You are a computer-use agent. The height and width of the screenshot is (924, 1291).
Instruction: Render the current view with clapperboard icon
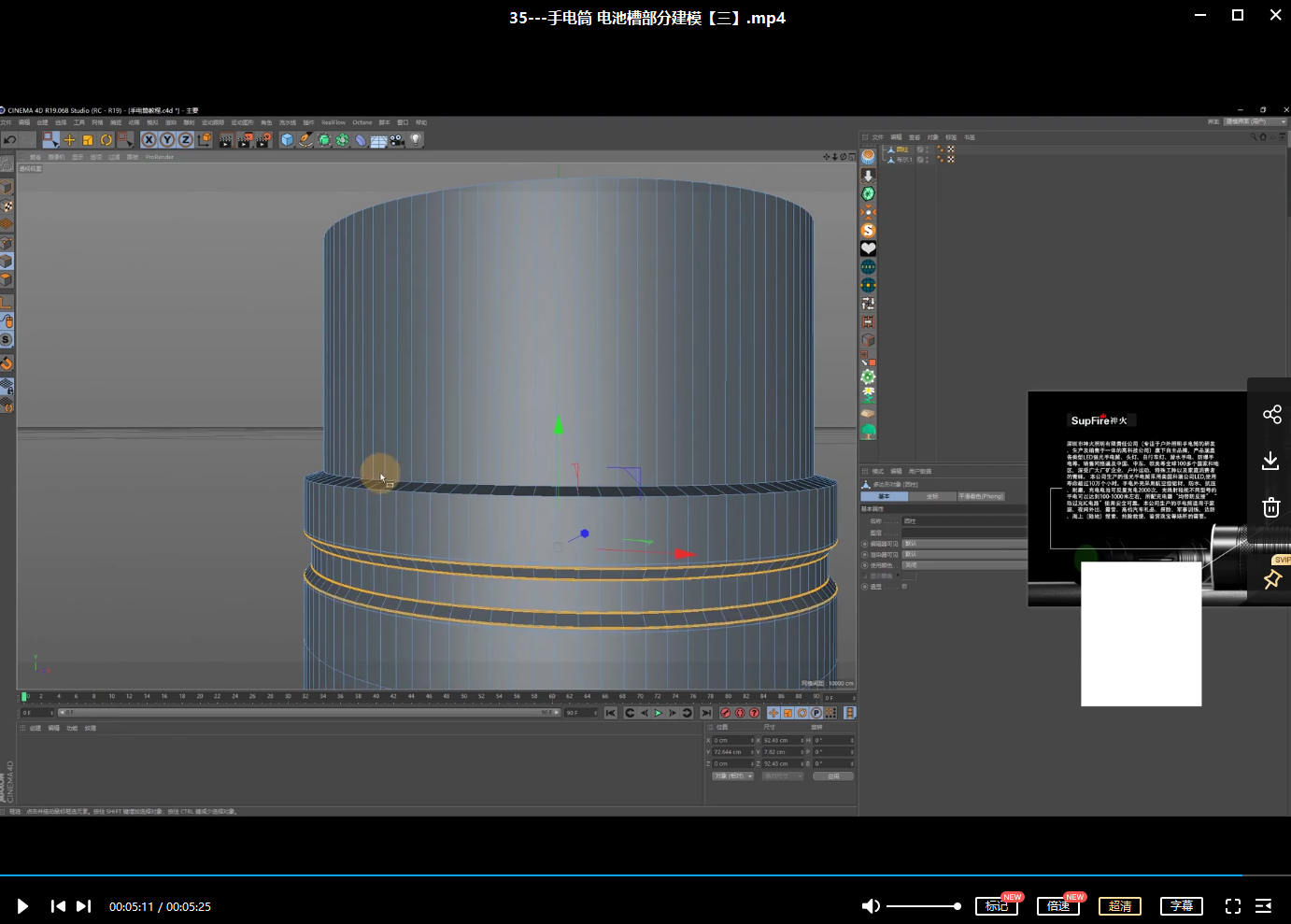pos(225,140)
